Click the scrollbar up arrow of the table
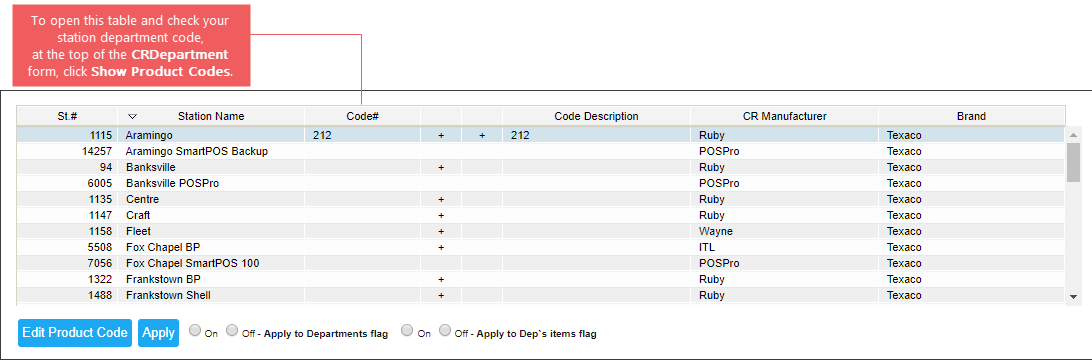 pos(1073,135)
